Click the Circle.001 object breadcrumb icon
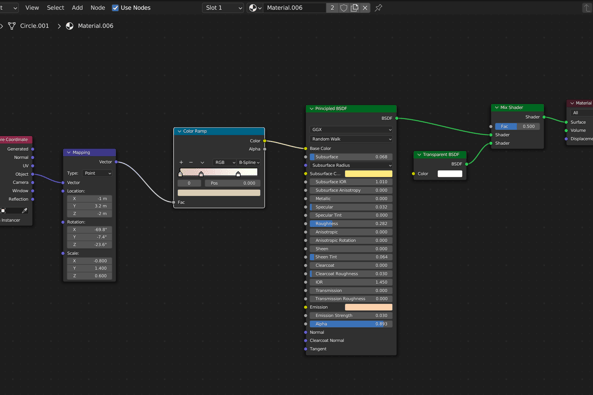Viewport: 593px width, 395px height. point(12,26)
